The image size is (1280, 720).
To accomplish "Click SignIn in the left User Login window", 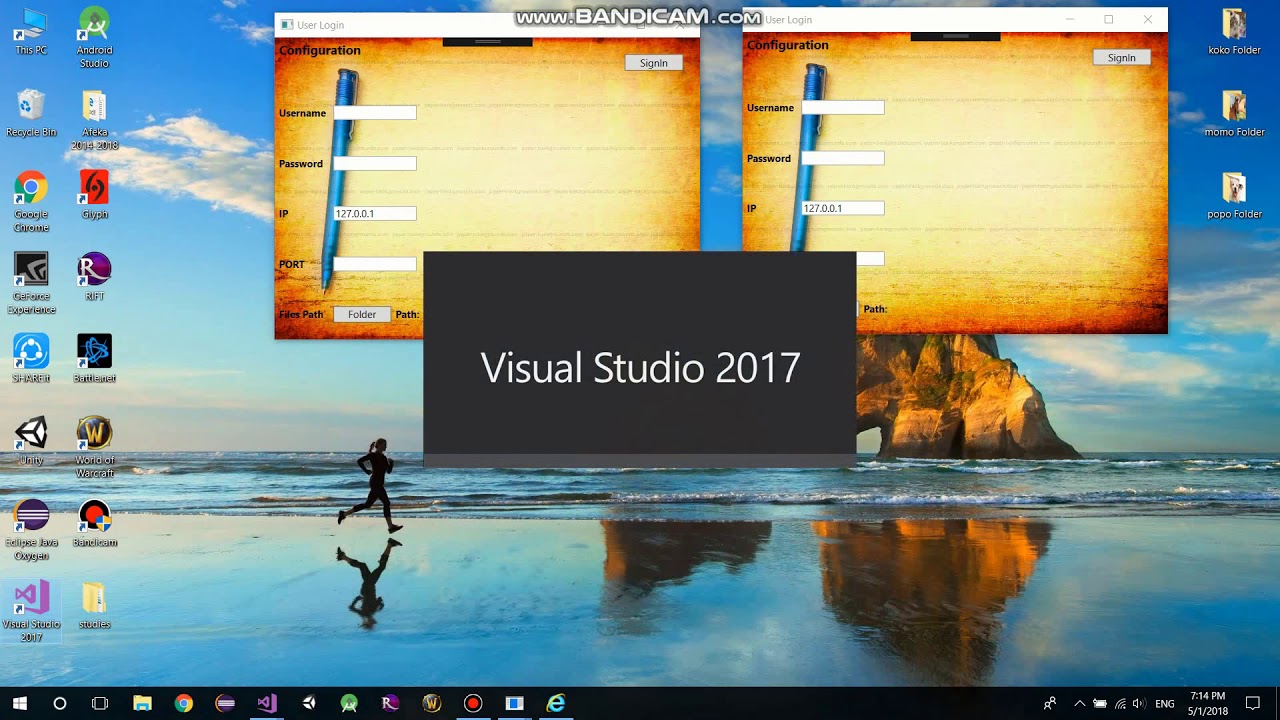I will coord(654,63).
